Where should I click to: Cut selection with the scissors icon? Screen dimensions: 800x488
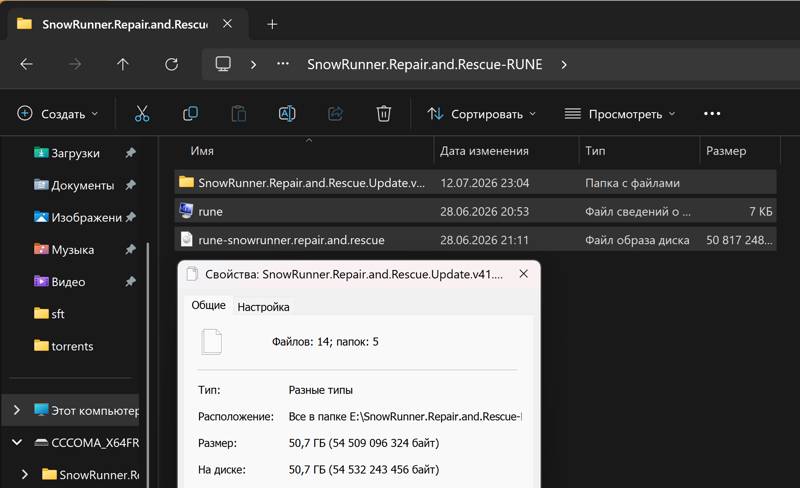point(142,113)
